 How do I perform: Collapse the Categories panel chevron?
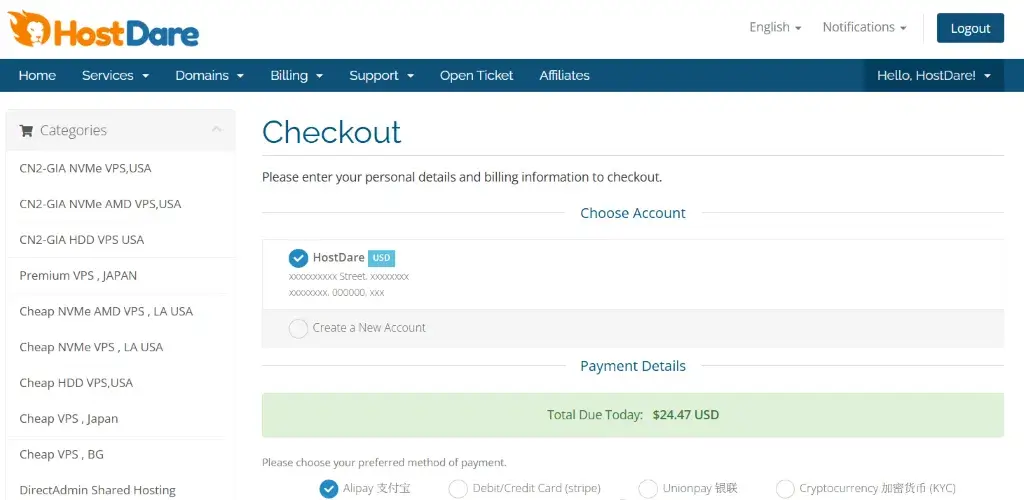[217, 130]
